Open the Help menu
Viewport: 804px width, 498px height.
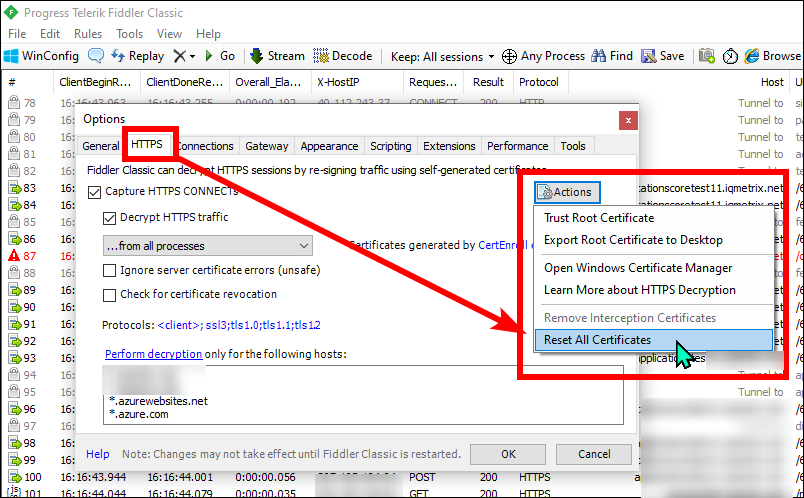click(208, 34)
